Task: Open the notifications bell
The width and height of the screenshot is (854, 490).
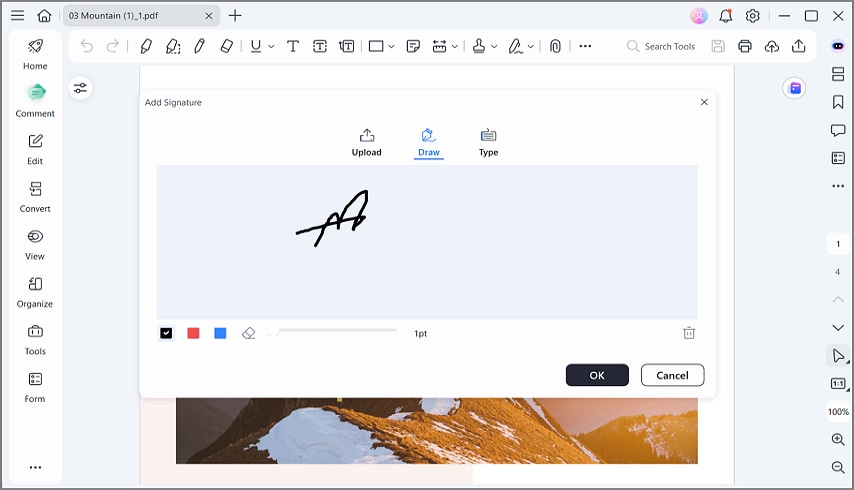Action: click(725, 16)
